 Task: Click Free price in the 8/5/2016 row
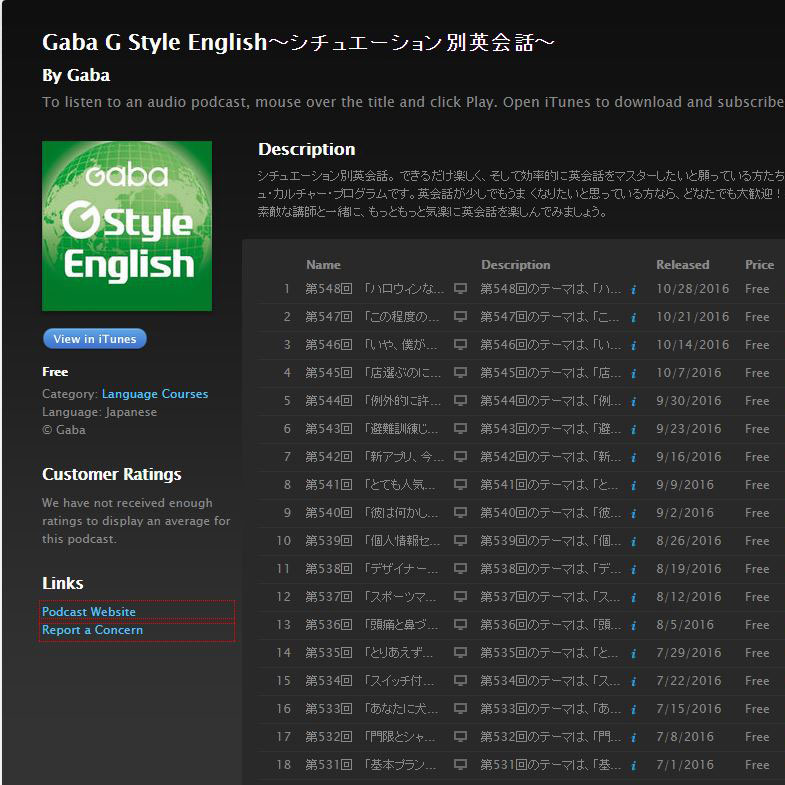(757, 625)
